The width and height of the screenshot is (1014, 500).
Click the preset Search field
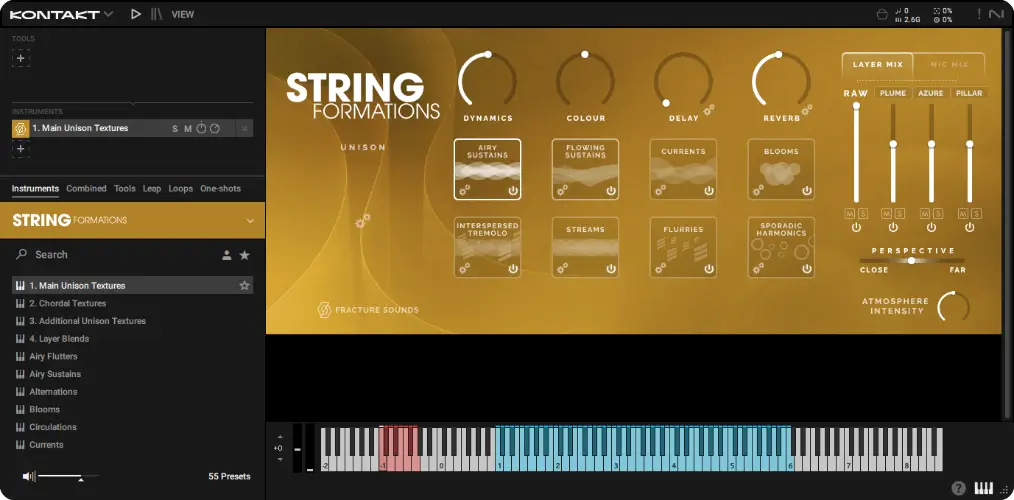click(x=116, y=255)
